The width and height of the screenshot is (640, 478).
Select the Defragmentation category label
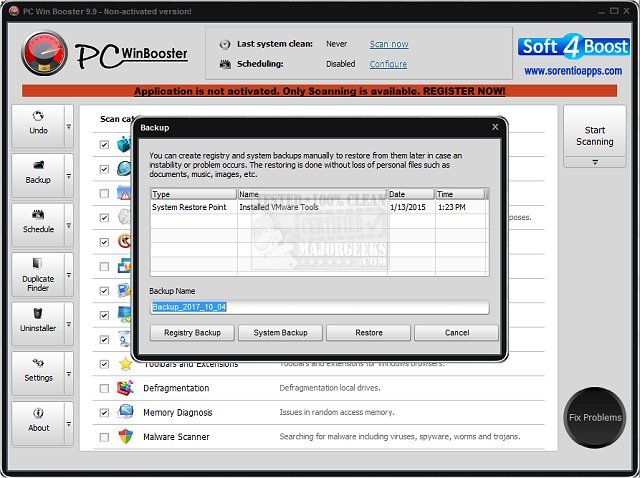point(176,388)
